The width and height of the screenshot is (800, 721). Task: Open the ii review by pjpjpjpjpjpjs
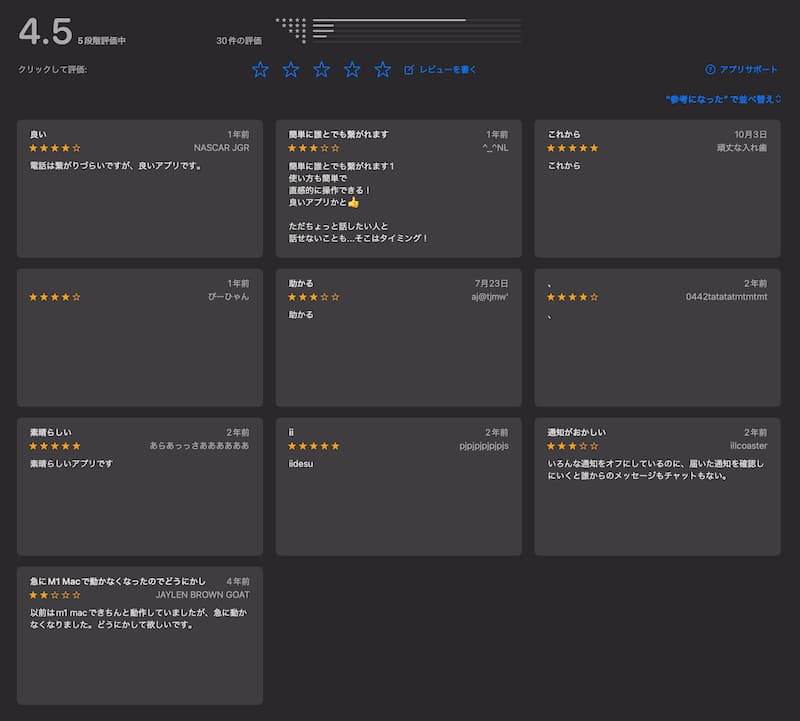[x=398, y=486]
